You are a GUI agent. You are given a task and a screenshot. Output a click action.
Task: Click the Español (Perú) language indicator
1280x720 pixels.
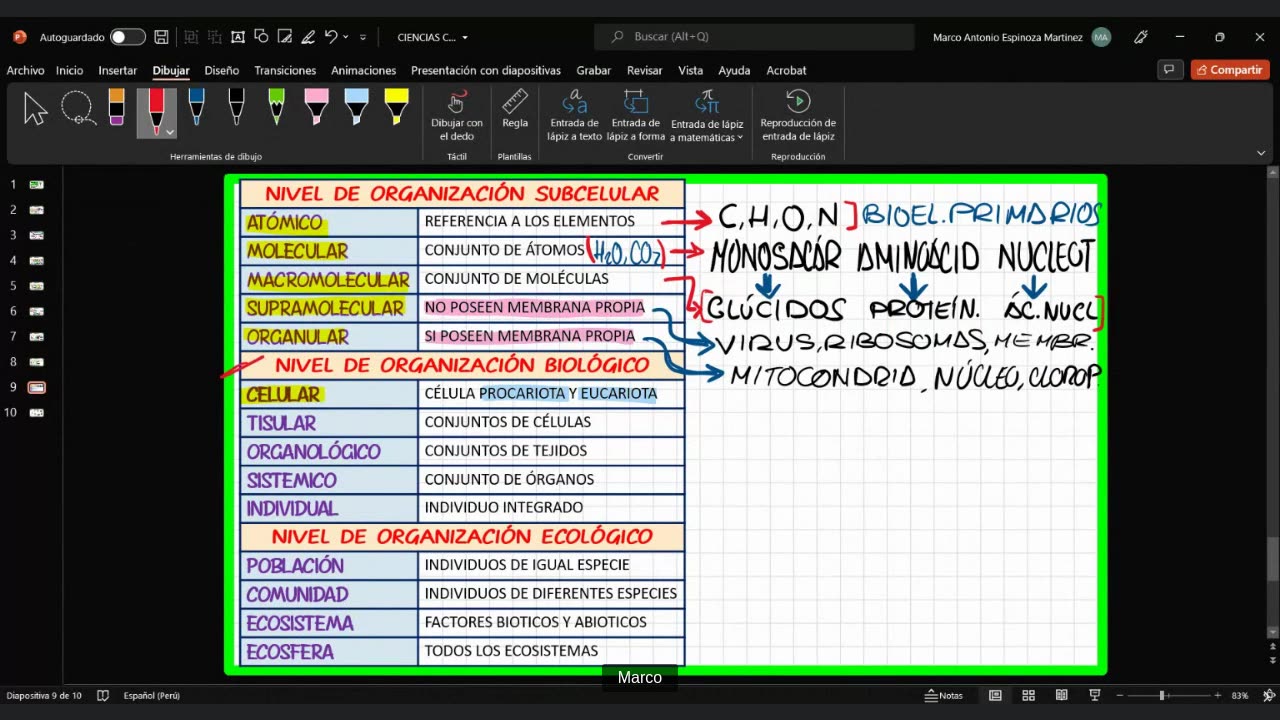pyautogui.click(x=151, y=695)
